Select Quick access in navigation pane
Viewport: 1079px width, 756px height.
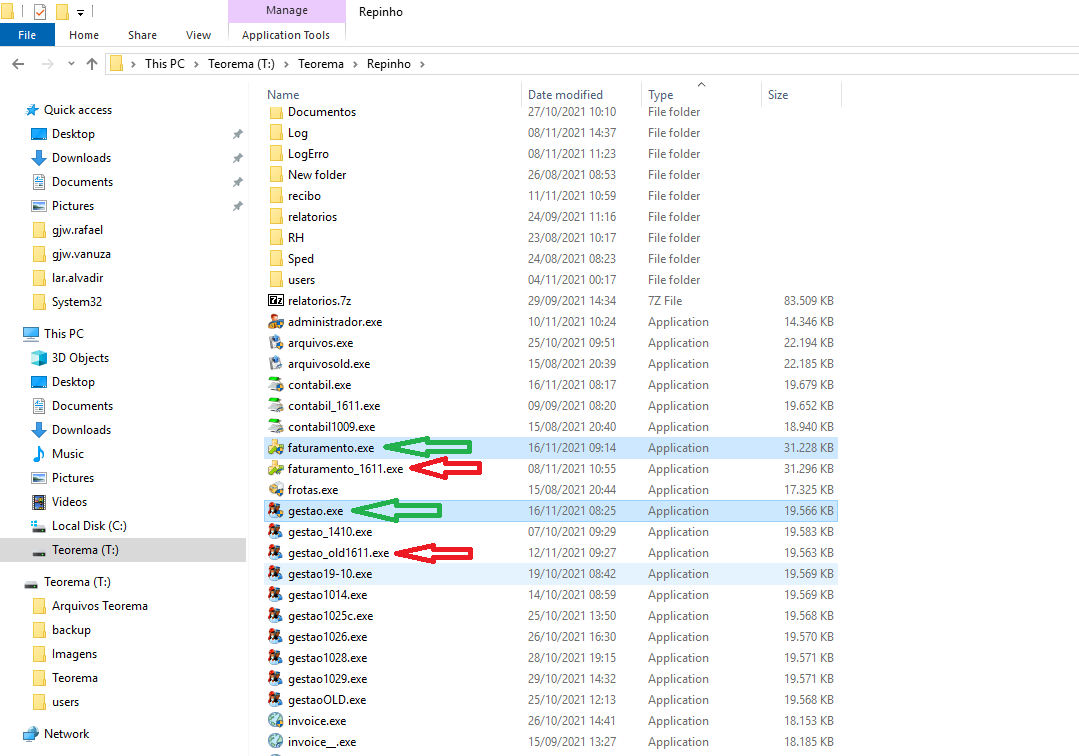click(77, 110)
